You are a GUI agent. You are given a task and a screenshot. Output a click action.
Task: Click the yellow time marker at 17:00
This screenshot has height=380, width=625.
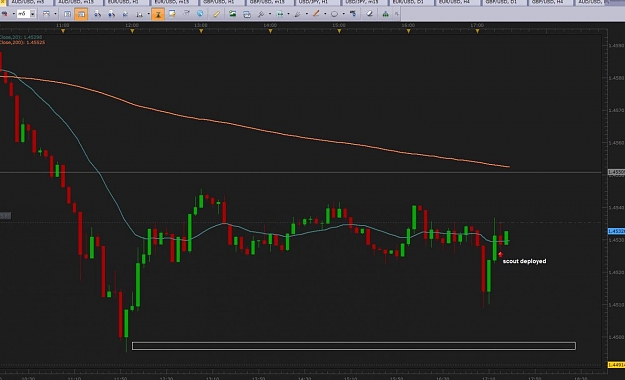(x=478, y=31)
